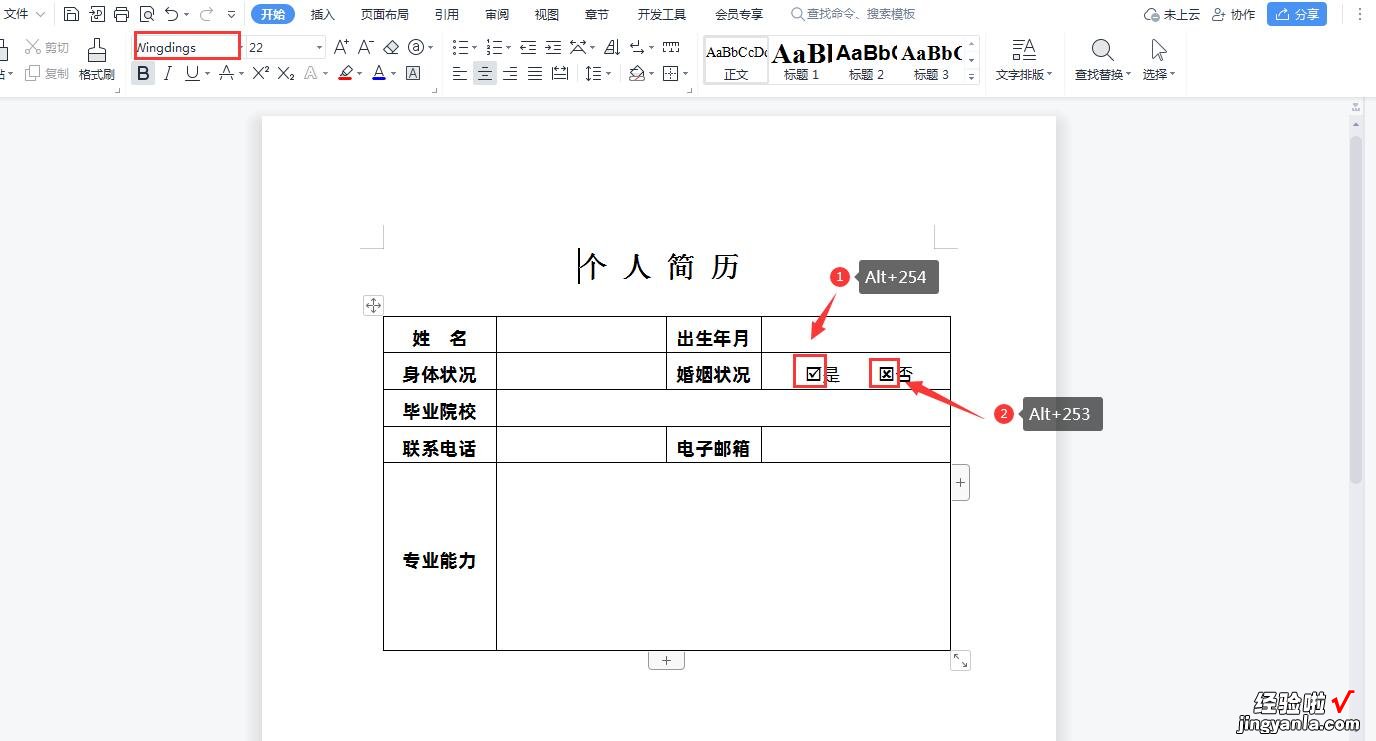Click the 未上云 cloud status button
Image resolution: width=1376 pixels, height=741 pixels.
point(1172,14)
